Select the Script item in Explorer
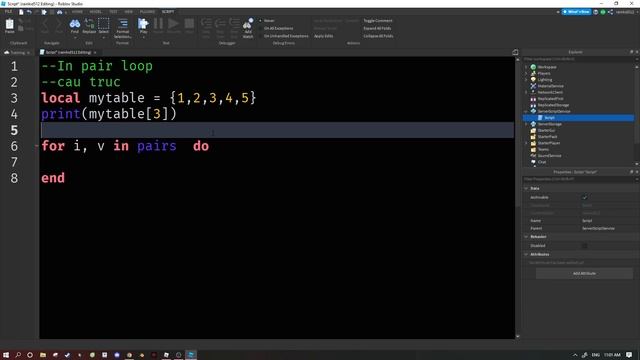 click(578, 118)
